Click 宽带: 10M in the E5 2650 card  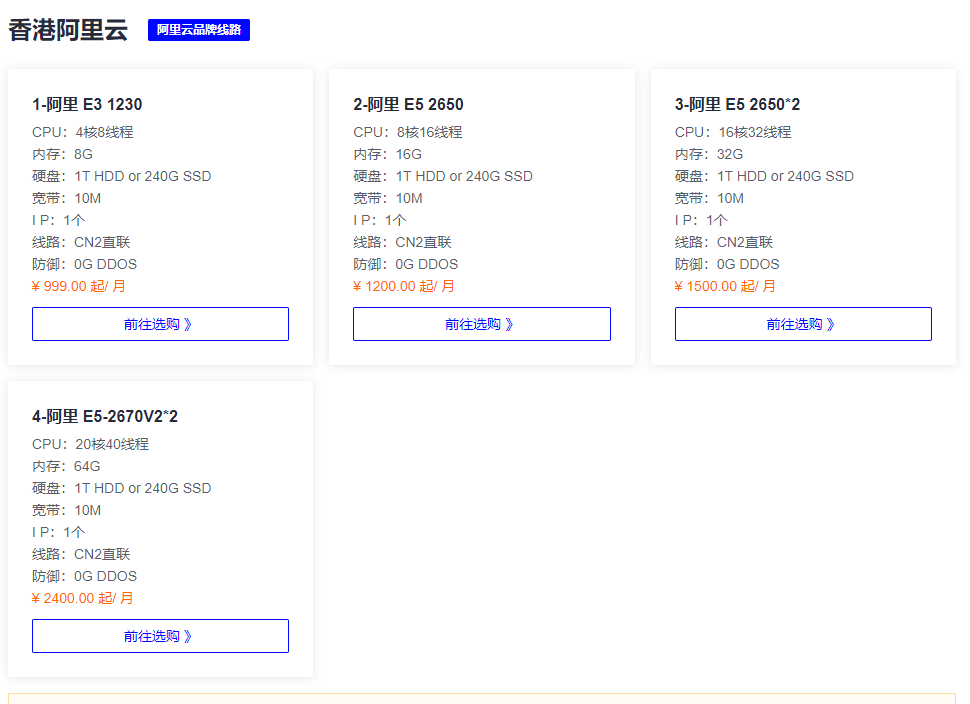point(388,198)
